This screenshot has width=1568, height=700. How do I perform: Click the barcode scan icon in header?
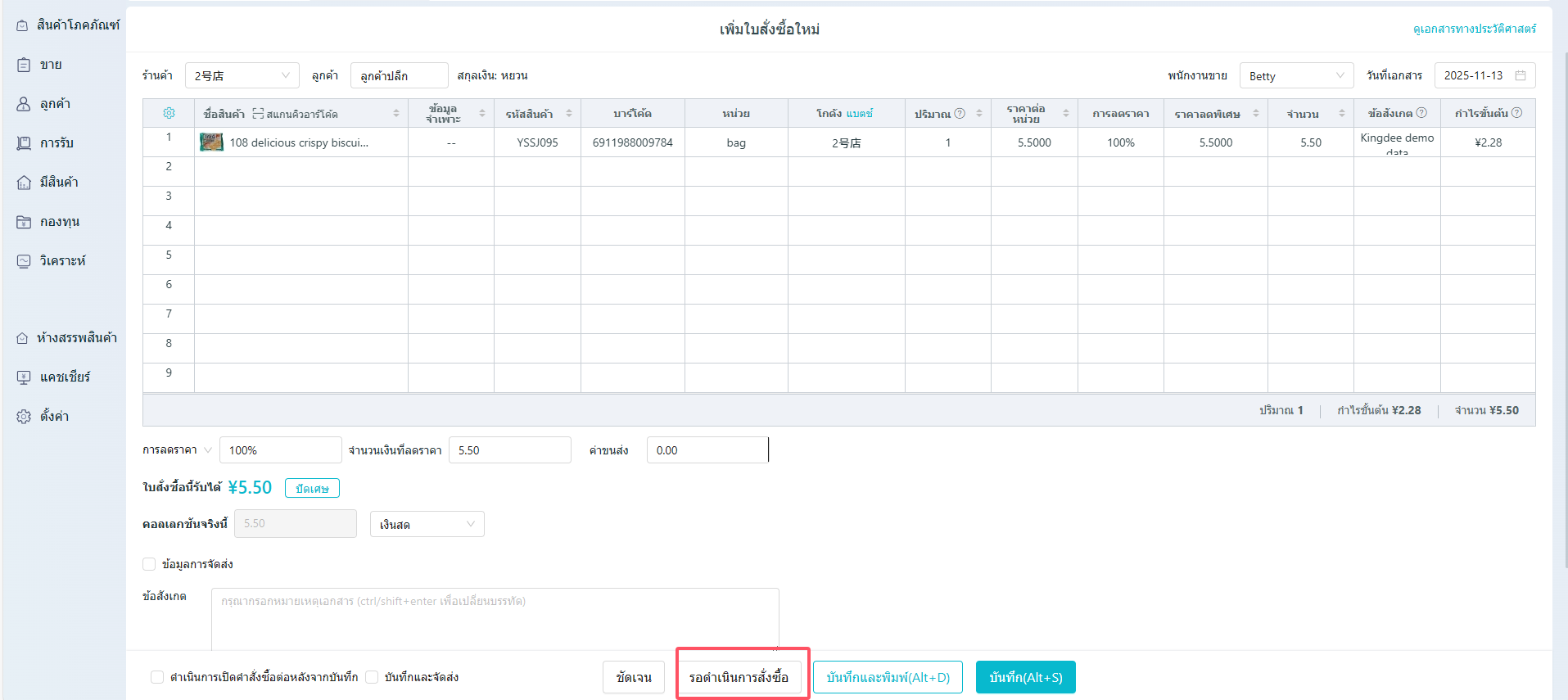point(258,114)
